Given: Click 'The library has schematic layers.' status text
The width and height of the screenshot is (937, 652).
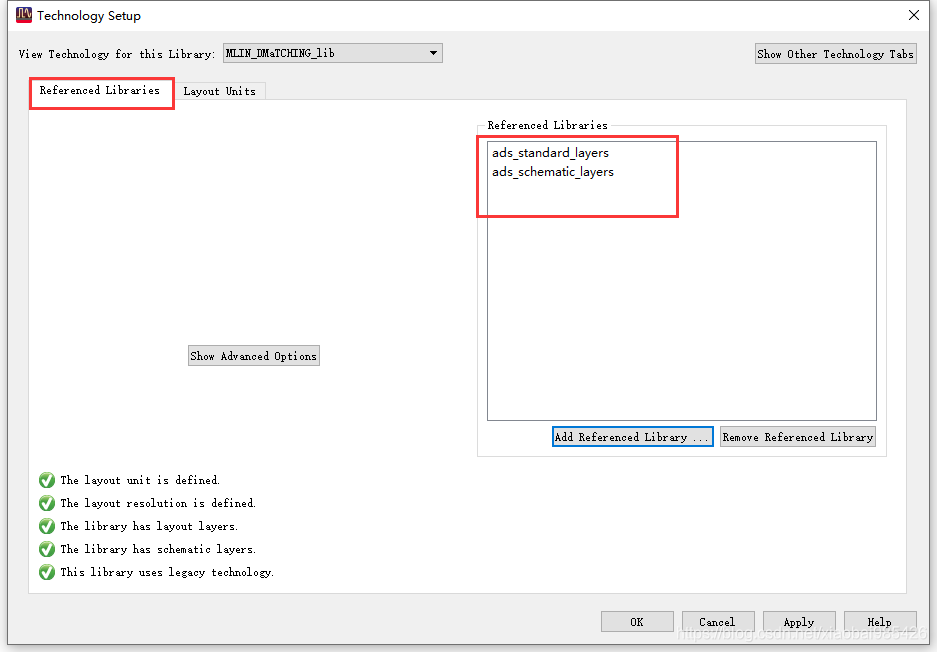Looking at the screenshot, I should pyautogui.click(x=158, y=549).
